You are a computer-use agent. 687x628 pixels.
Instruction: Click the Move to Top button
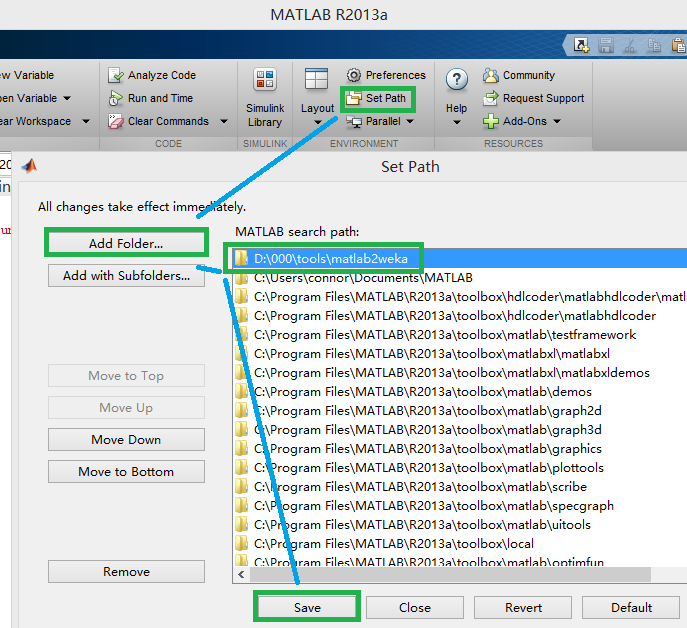point(126,376)
